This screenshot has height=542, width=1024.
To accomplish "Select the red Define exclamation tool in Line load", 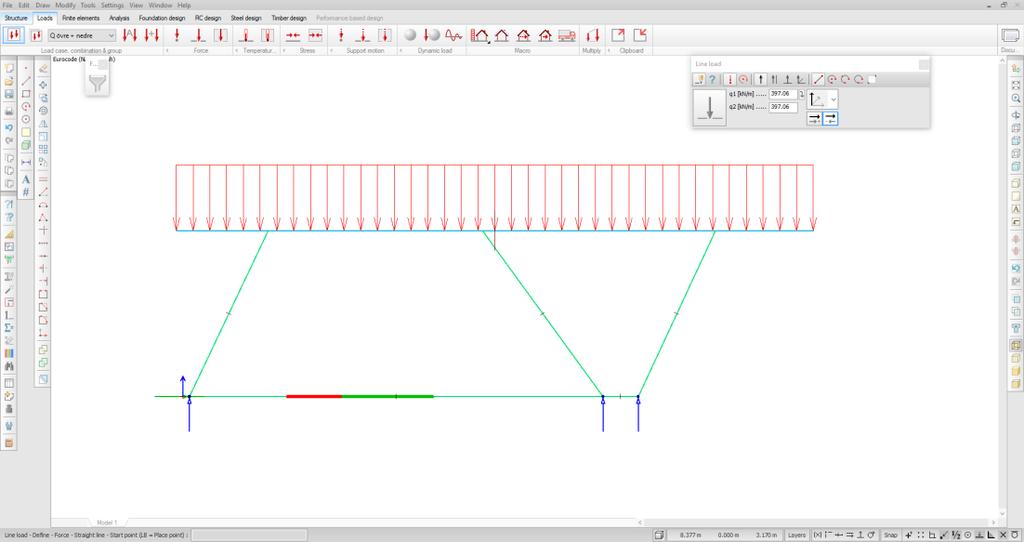I will (x=730, y=80).
